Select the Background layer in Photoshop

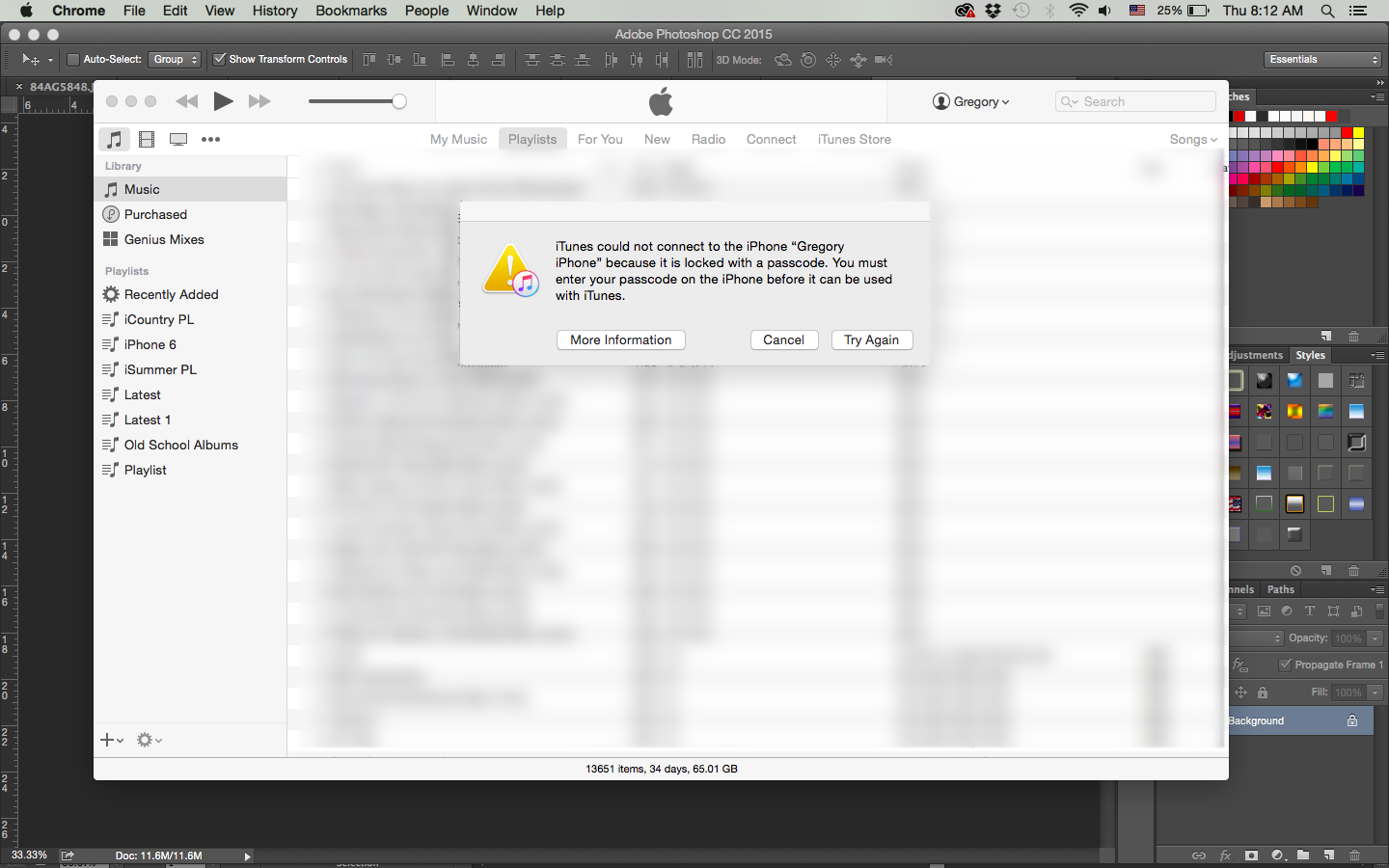[x=1301, y=720]
